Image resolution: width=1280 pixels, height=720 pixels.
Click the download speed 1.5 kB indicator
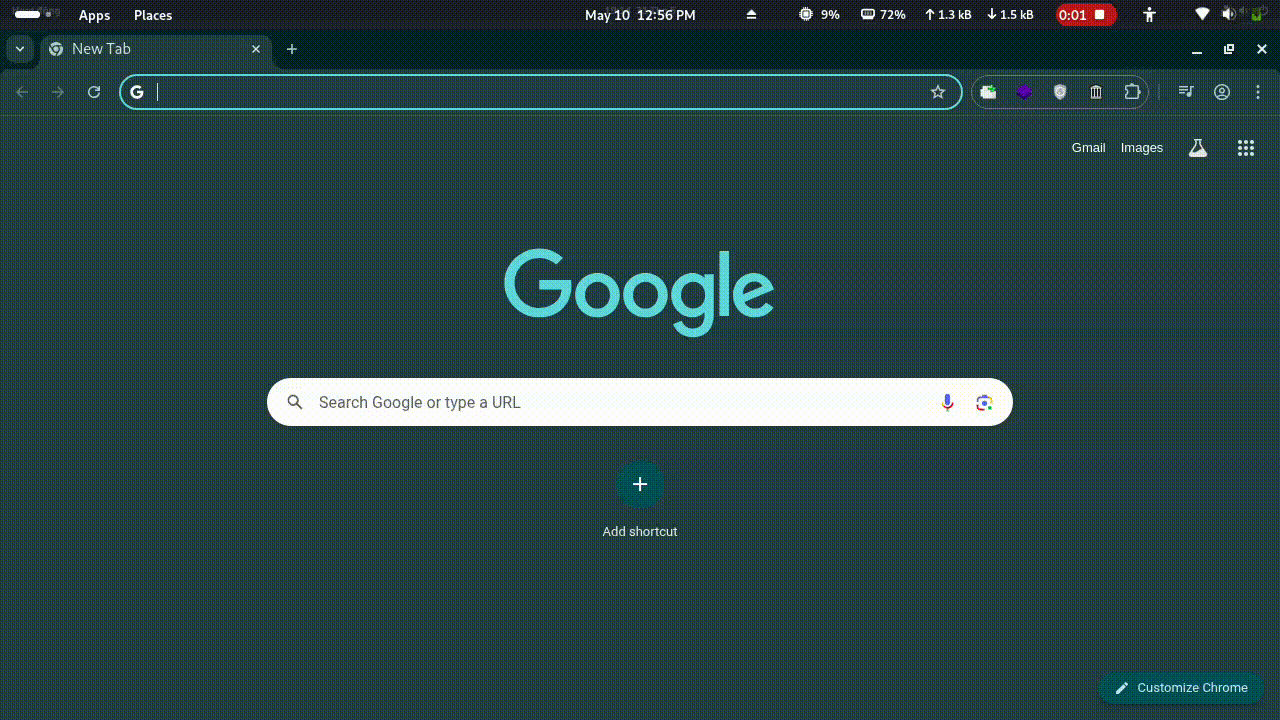coord(1010,15)
